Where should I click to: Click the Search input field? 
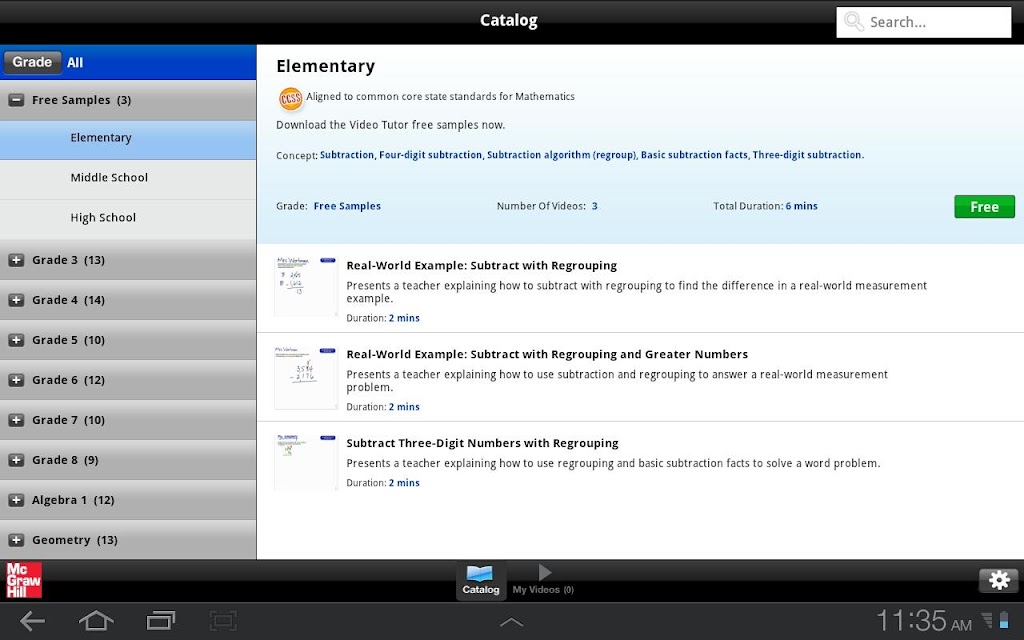[923, 22]
